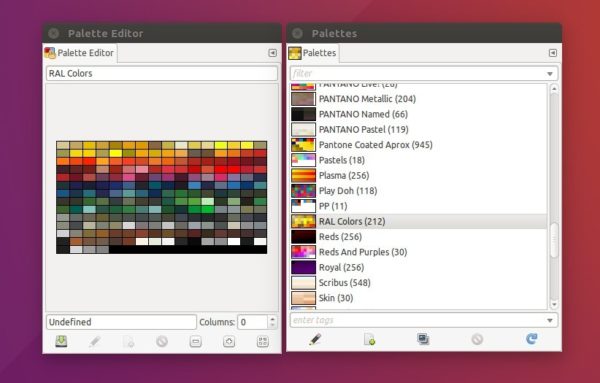Switch to the Palette Editor tab
The height and width of the screenshot is (383, 600).
point(80,53)
